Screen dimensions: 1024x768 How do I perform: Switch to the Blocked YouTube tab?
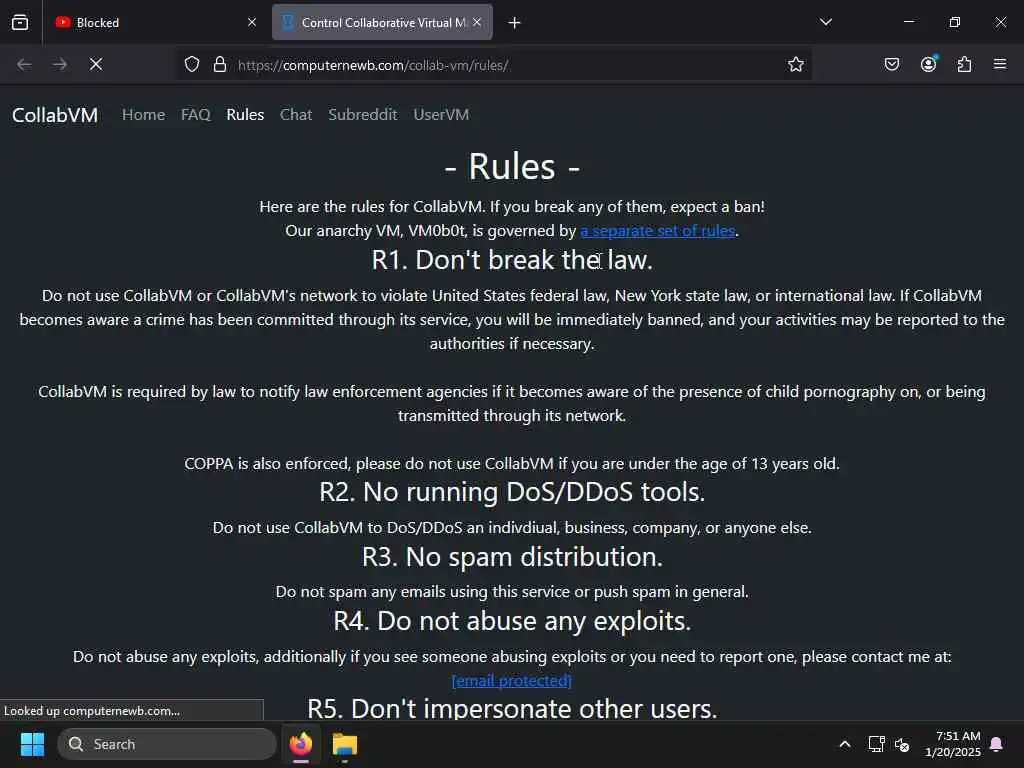(153, 22)
